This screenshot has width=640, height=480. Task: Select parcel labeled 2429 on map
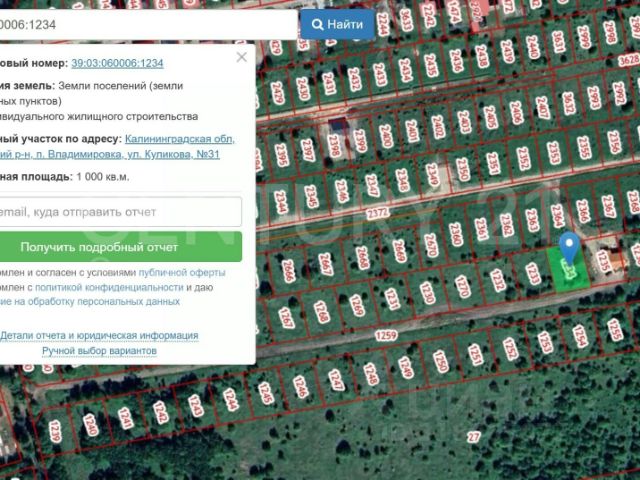pos(277,93)
